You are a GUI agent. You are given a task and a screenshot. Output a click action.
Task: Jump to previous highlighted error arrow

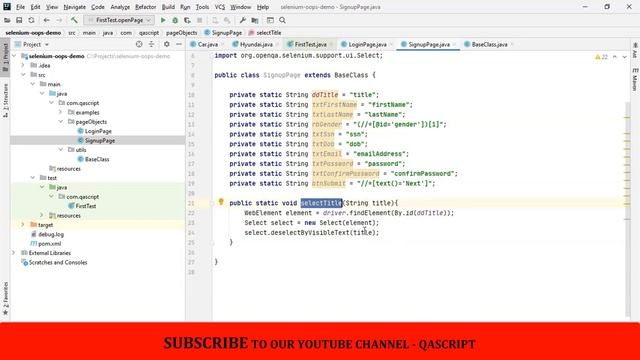pyautogui.click(x=615, y=57)
